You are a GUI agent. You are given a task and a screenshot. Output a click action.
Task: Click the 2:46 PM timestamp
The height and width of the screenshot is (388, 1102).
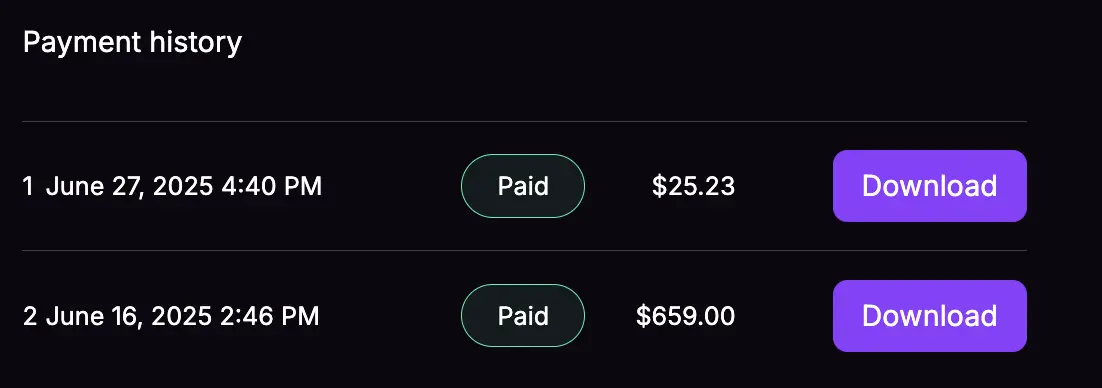click(269, 316)
